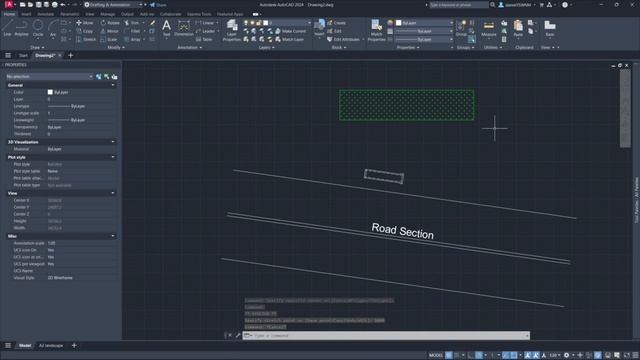Add a new drawing tab with plus button
The width and height of the screenshot is (640, 360).
point(71,55)
